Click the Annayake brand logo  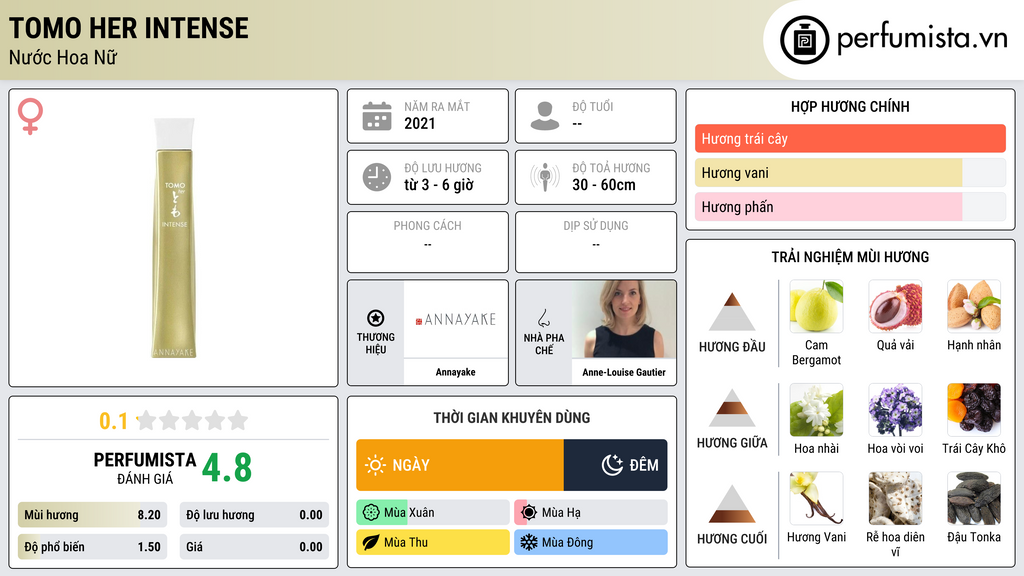click(456, 319)
